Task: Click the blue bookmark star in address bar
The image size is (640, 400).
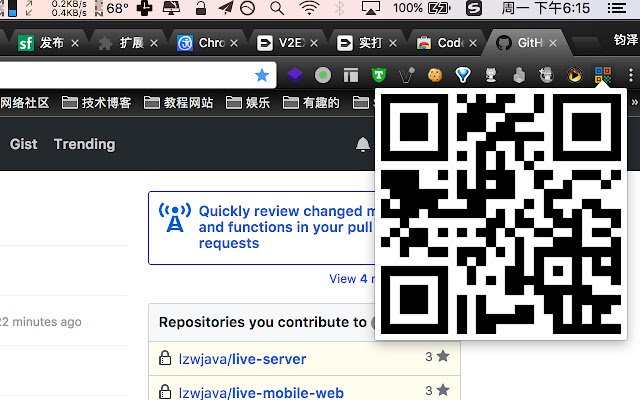Action: 262,75
